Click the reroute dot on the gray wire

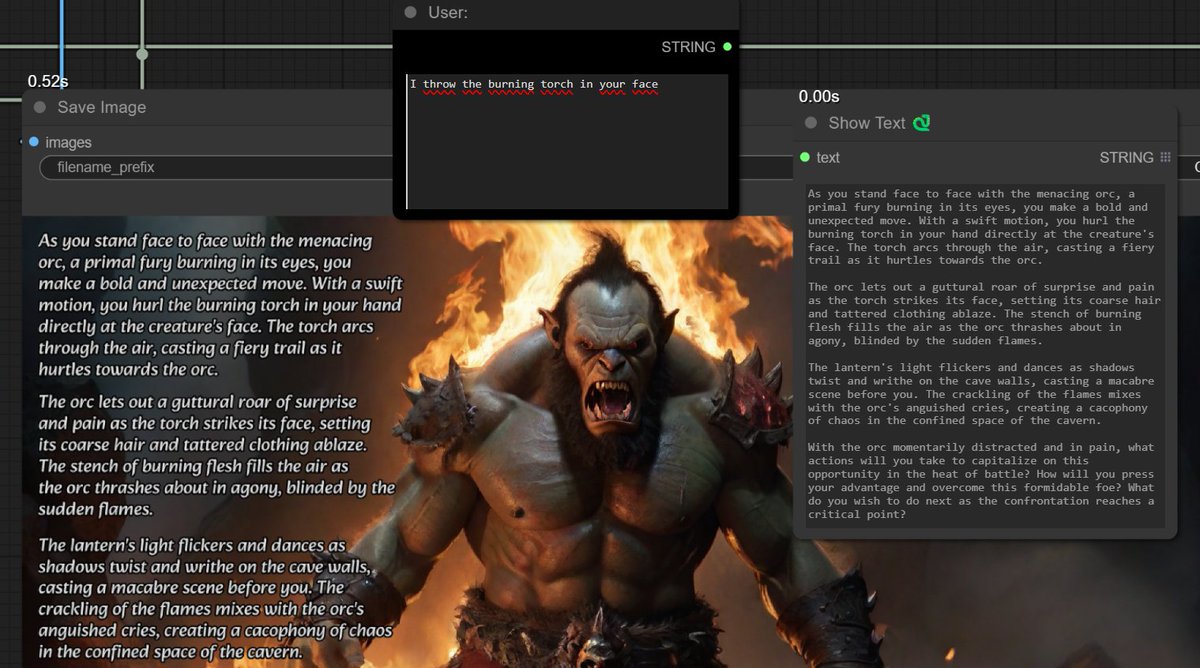[142, 54]
